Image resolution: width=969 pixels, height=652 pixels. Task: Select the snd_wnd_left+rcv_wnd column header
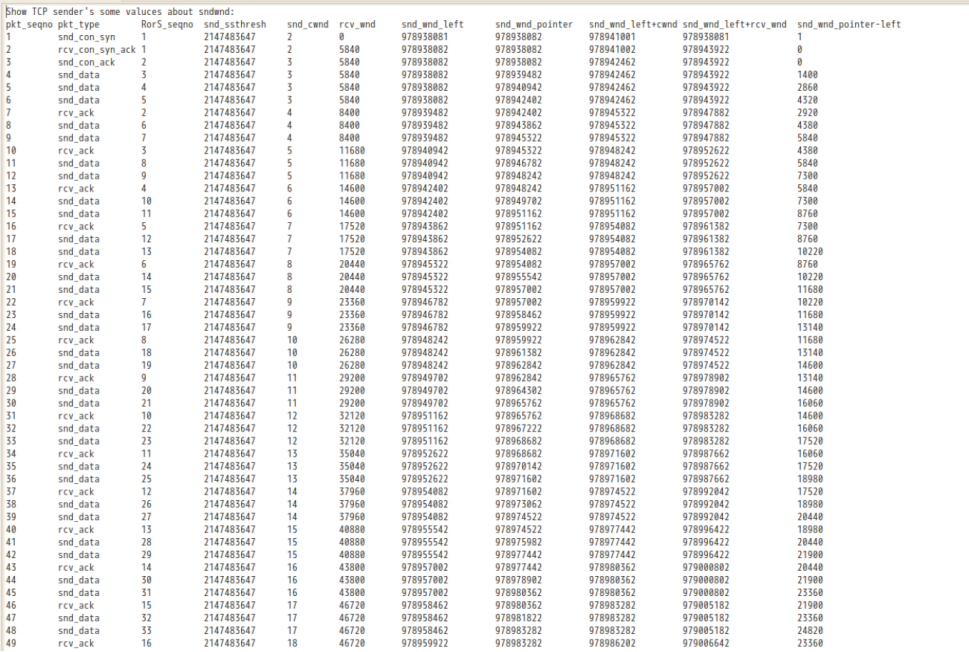point(735,23)
